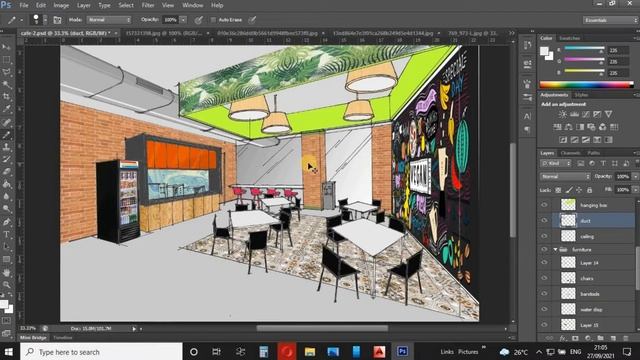Open the Essentials workspace dropdown
640x360 pixels.
coord(610,20)
